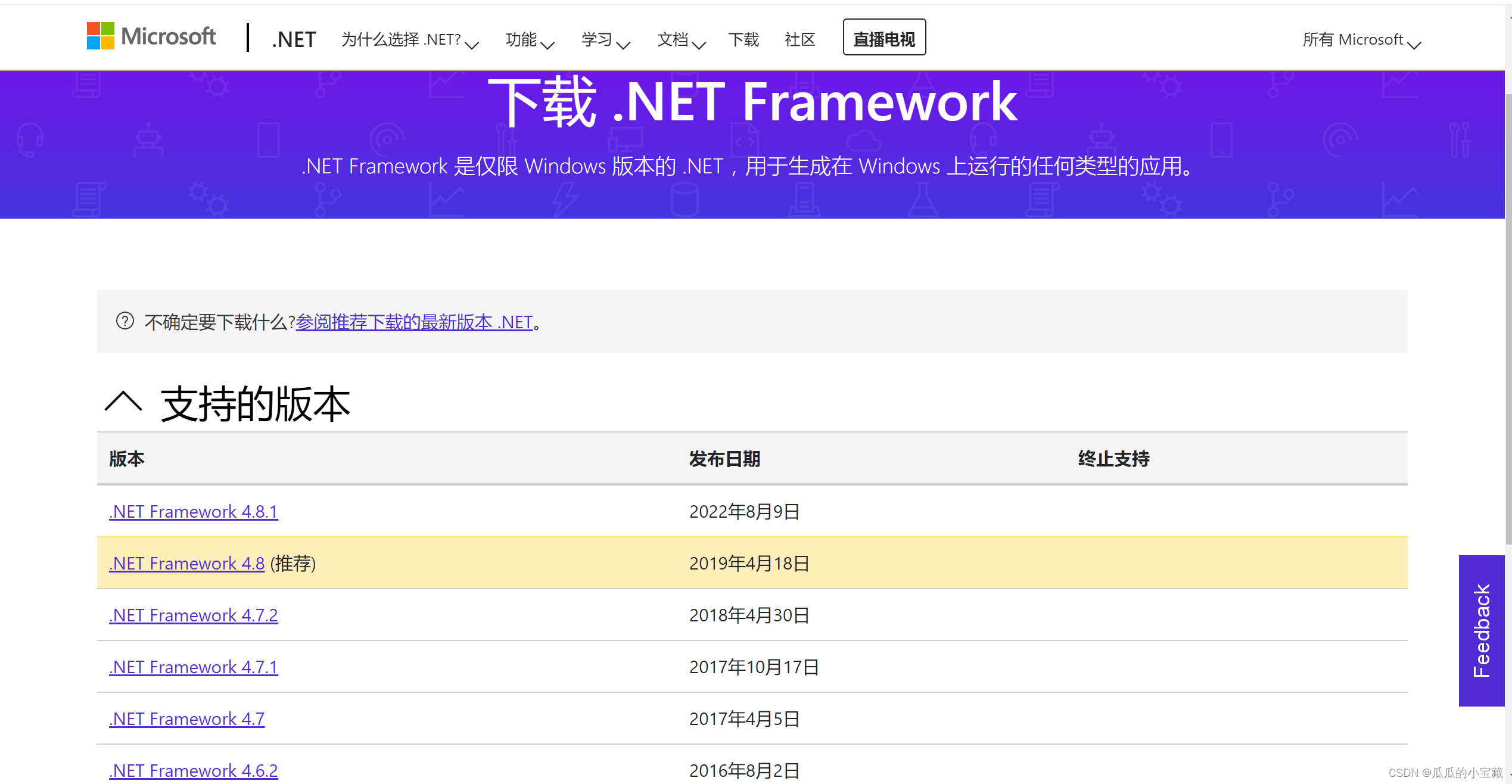Expand the 文档 dropdown
The height and width of the screenshot is (784, 1512).
click(680, 40)
